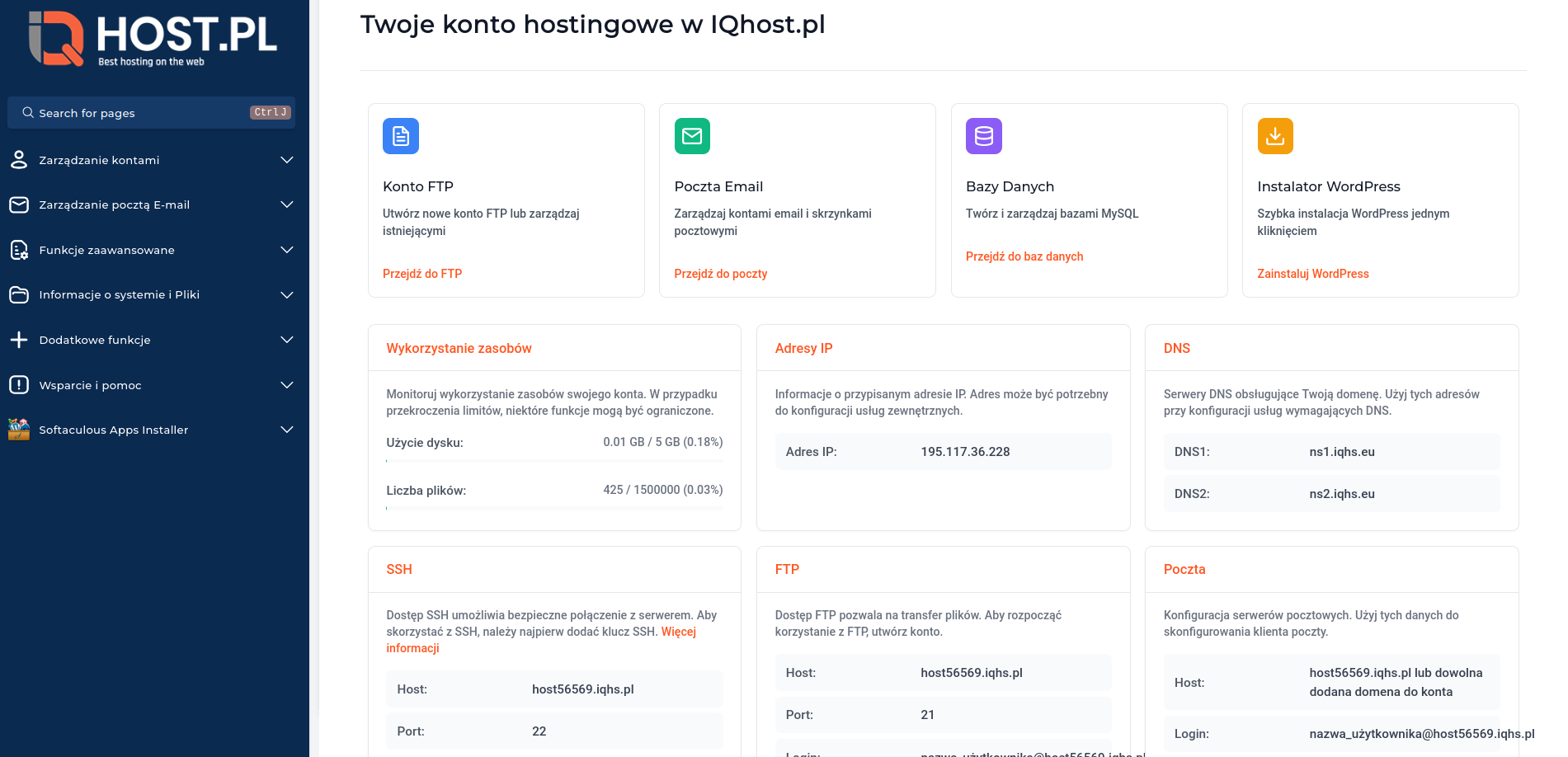The height and width of the screenshot is (757, 1568).
Task: Click the Softaculous Apps Installer toolbox icon
Action: (19, 430)
